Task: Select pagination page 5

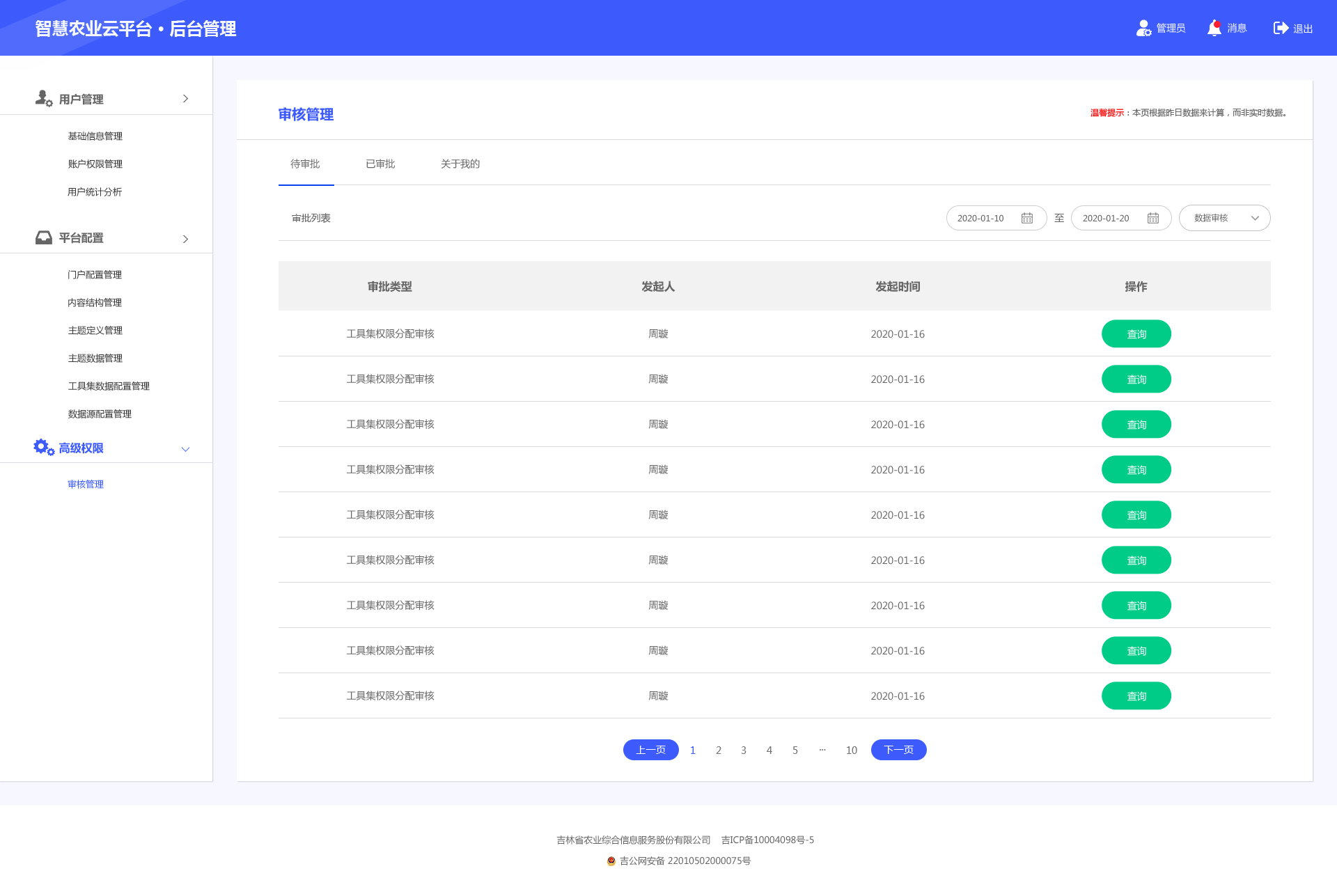Action: coord(795,750)
